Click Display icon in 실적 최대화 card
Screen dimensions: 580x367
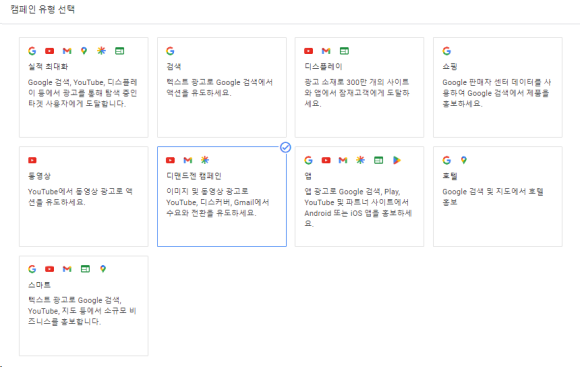pos(119,51)
